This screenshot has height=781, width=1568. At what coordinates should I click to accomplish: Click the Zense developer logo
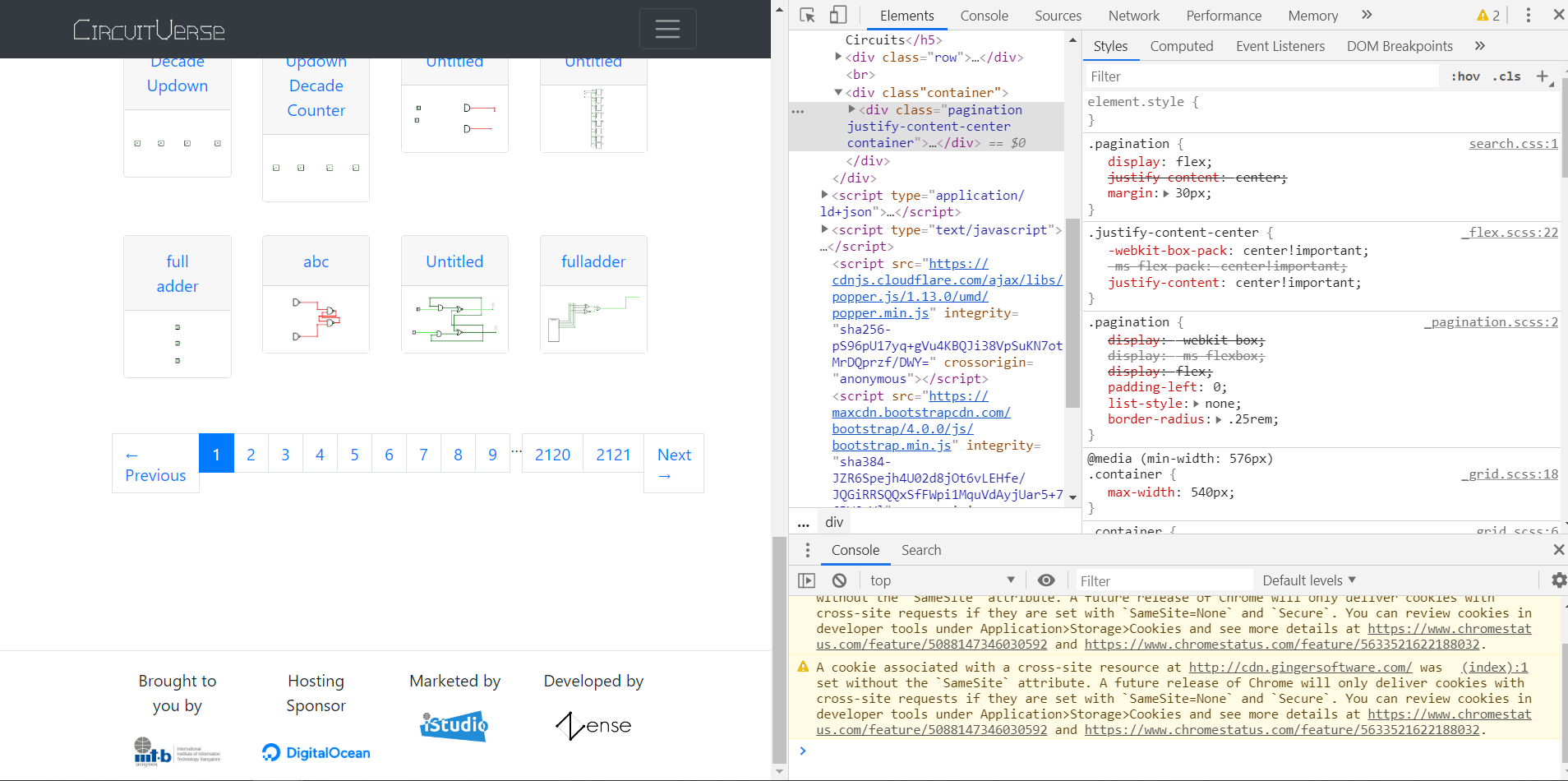tap(593, 726)
